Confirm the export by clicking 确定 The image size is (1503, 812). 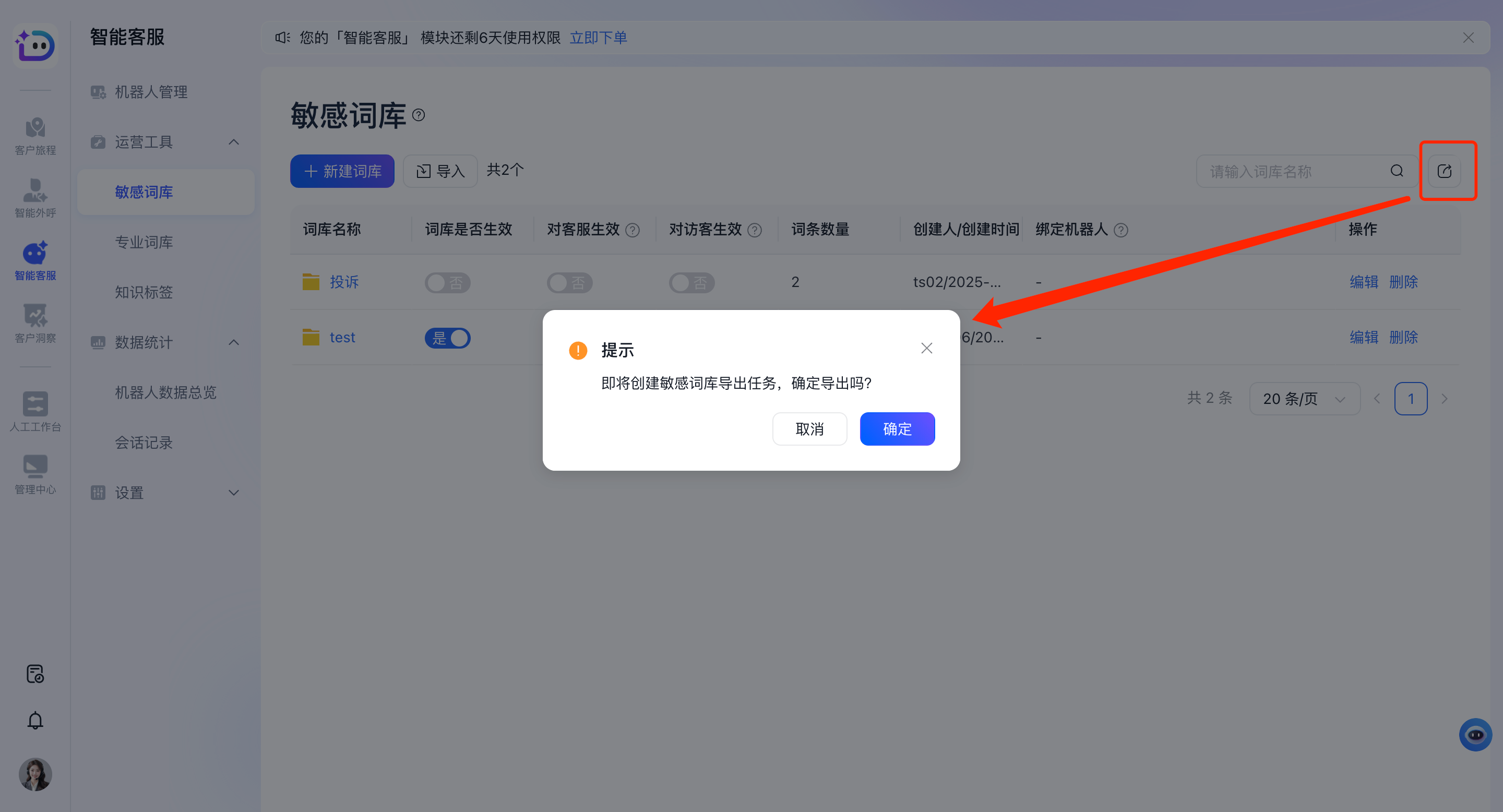click(x=897, y=429)
